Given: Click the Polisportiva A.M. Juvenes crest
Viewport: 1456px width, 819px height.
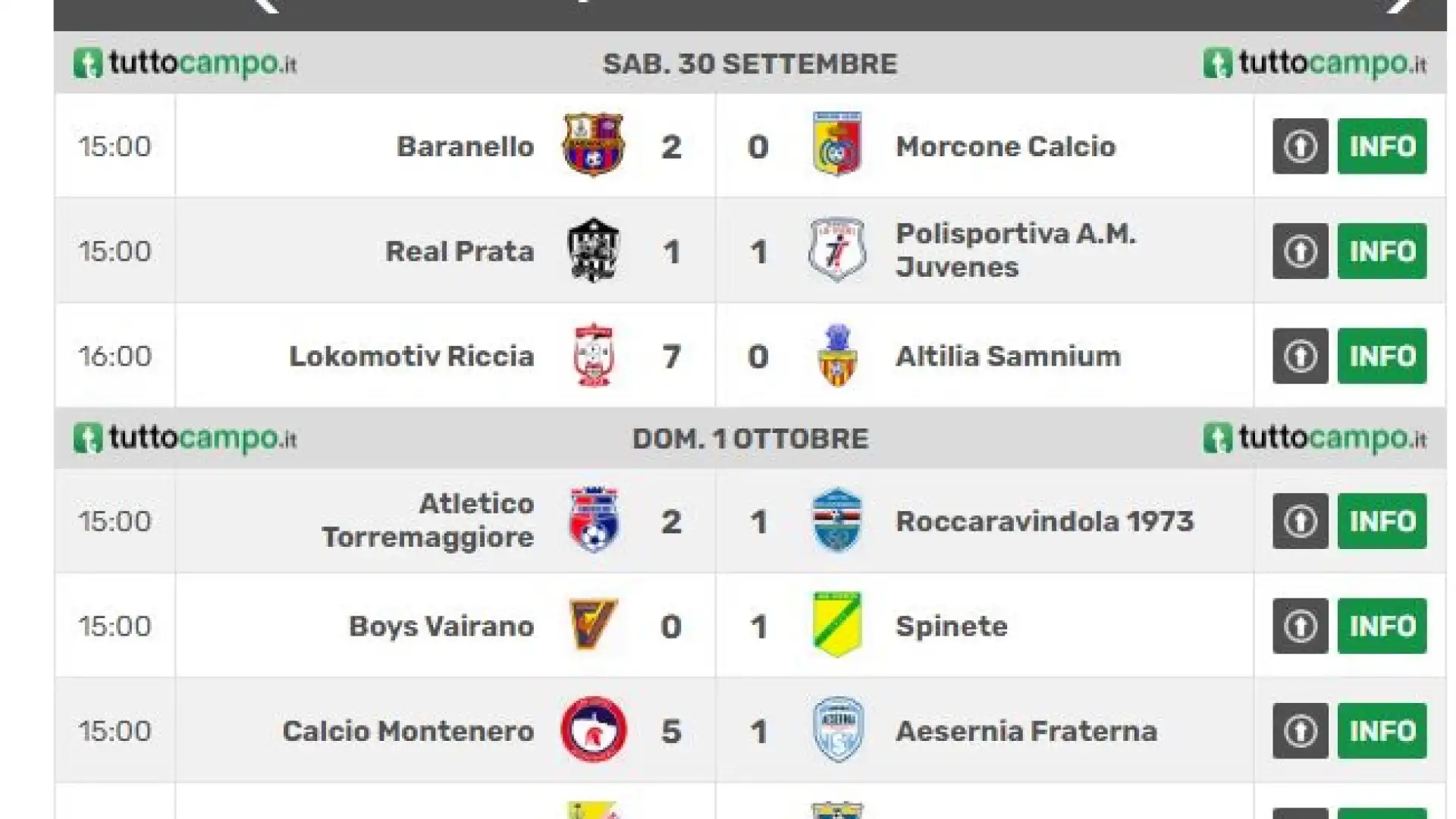Looking at the screenshot, I should click(x=837, y=249).
